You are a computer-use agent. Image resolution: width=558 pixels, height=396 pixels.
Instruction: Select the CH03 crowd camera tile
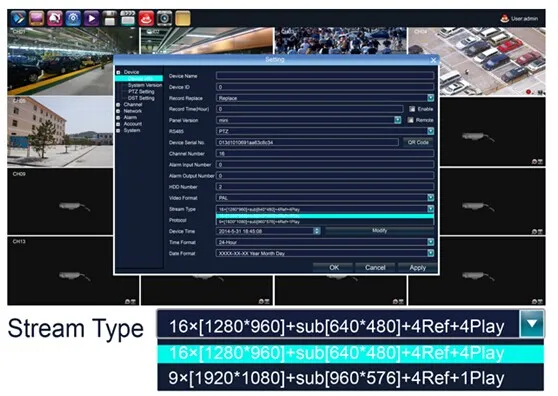click(341, 41)
